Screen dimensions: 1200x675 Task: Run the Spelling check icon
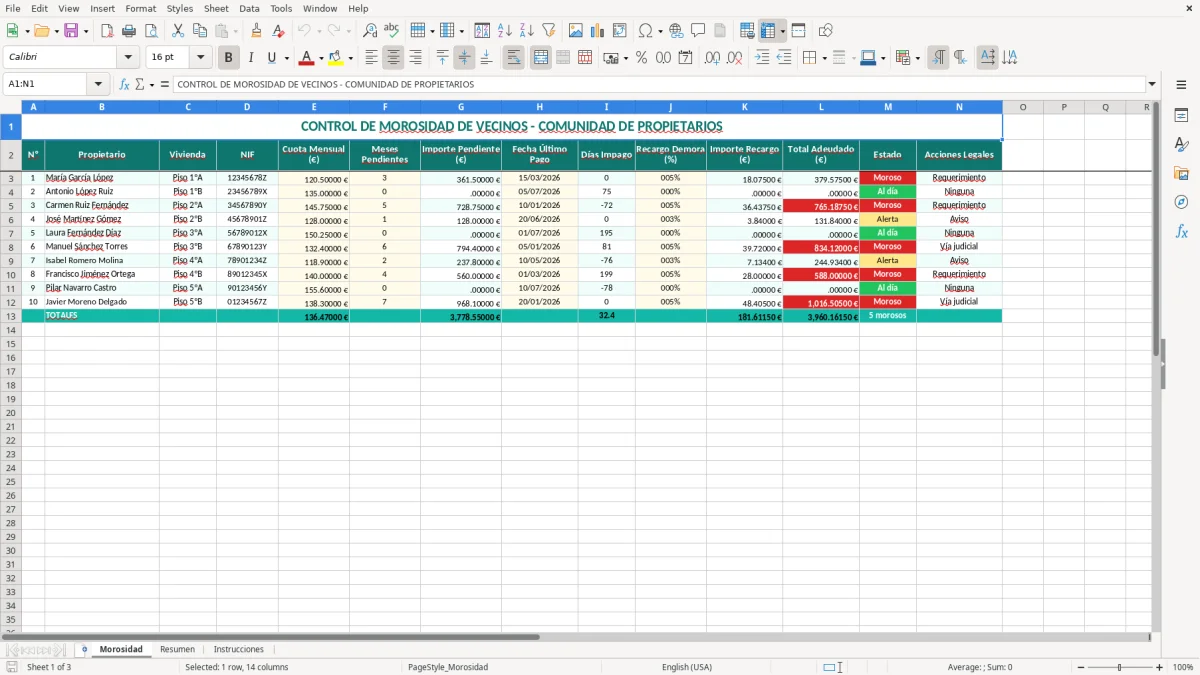(392, 31)
